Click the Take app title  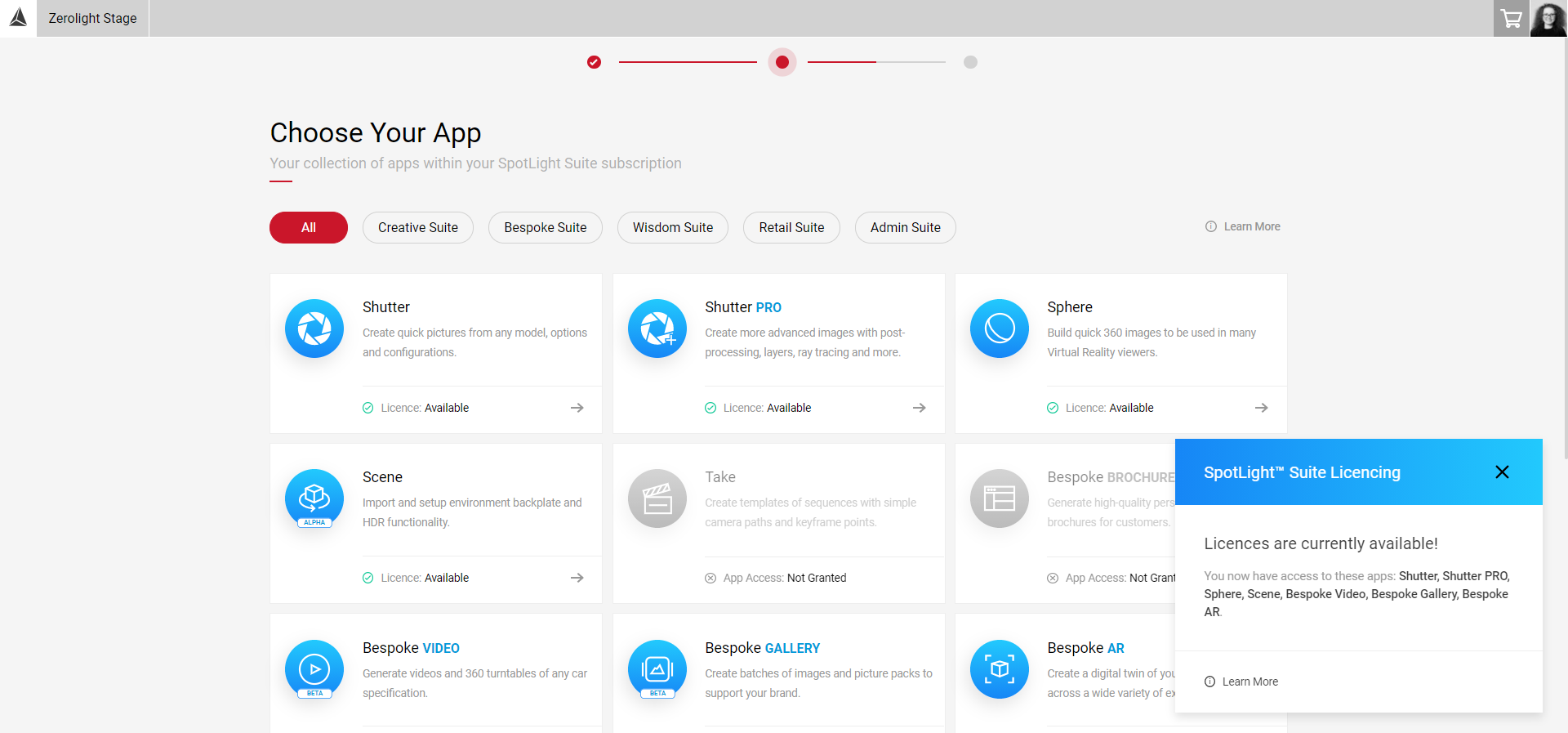coord(720,477)
